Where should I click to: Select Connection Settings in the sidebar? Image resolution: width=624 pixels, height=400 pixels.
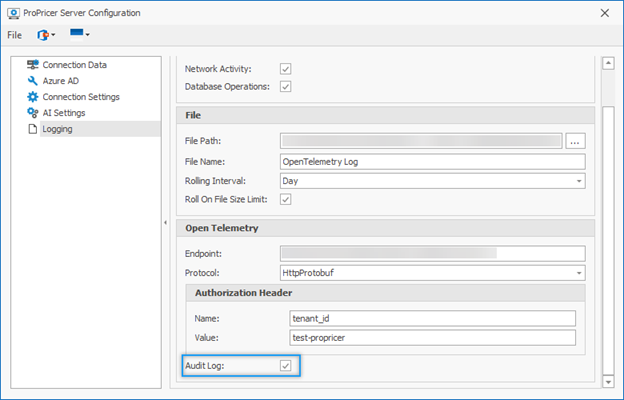[x=81, y=97]
